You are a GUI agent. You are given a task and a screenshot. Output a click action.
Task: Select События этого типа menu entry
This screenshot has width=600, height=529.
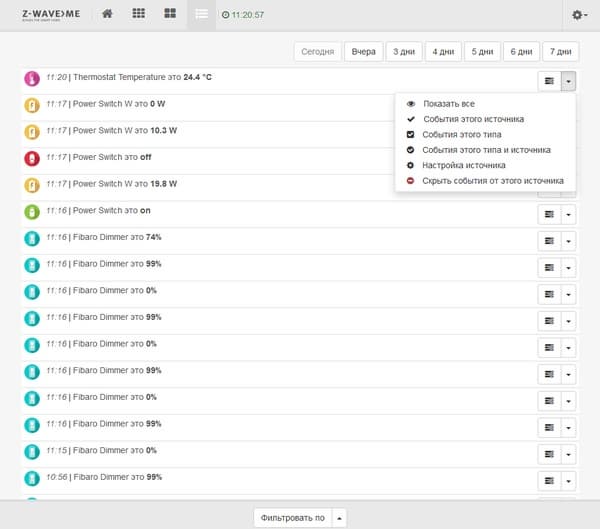tap(485, 134)
